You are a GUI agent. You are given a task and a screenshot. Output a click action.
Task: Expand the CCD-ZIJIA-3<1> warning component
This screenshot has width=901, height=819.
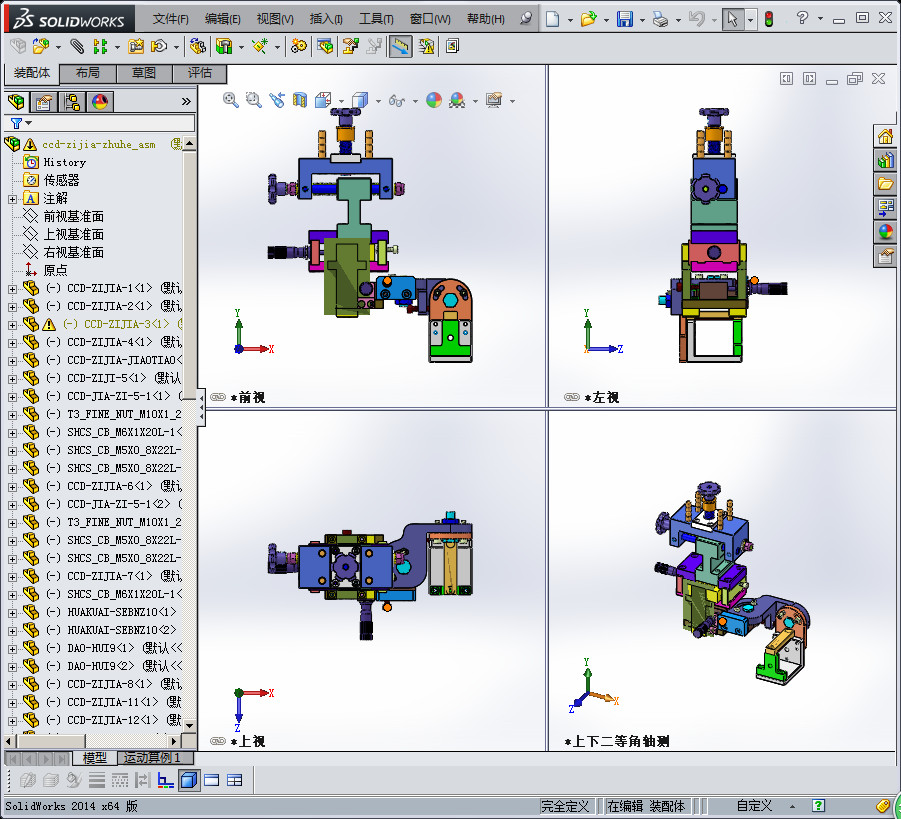point(12,325)
